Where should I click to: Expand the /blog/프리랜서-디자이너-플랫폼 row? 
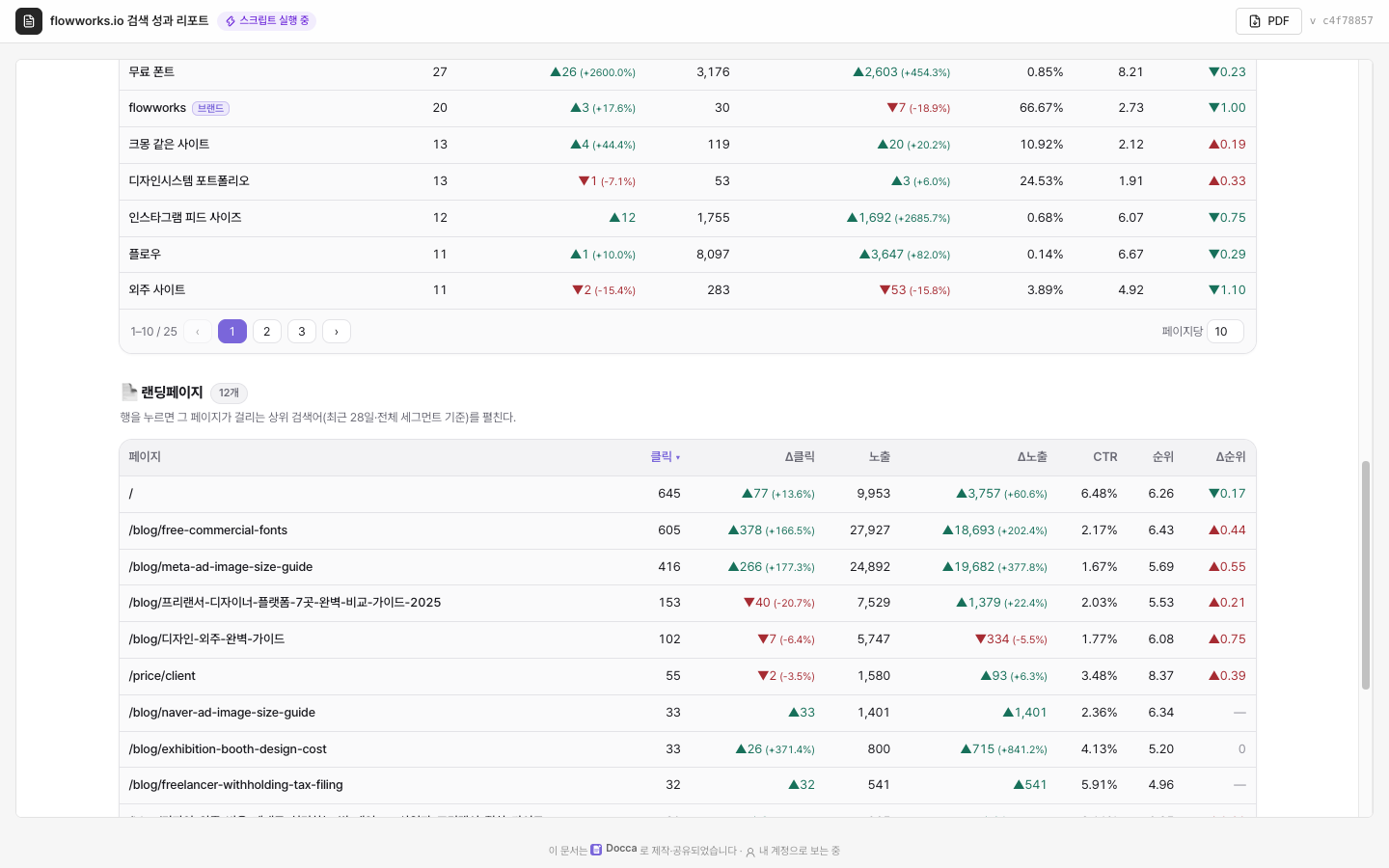pos(688,603)
